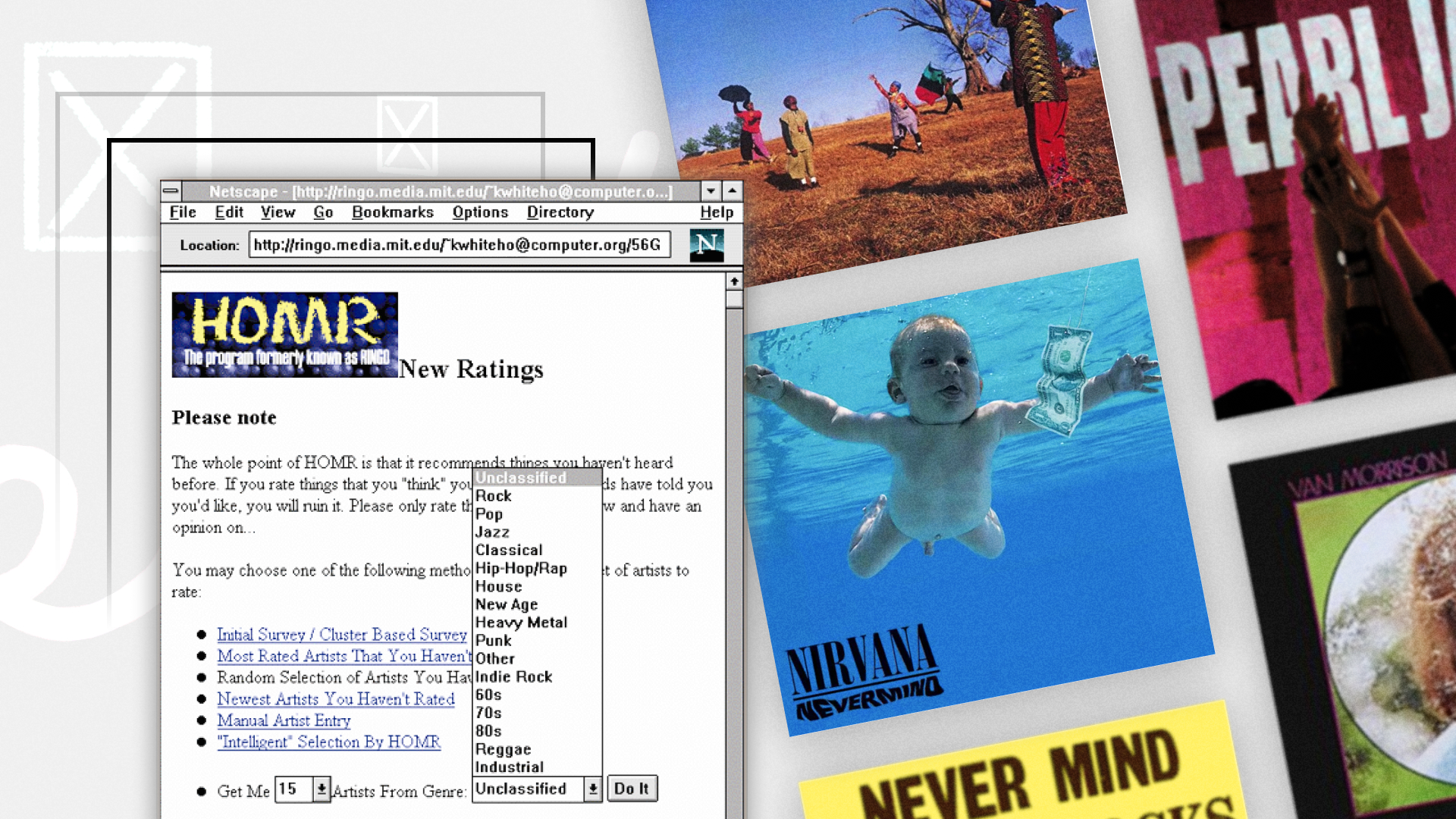Viewport: 1456px width, 819px height.
Task: Open Most Rated Artists That You Haven't link
Action: pyautogui.click(x=345, y=656)
